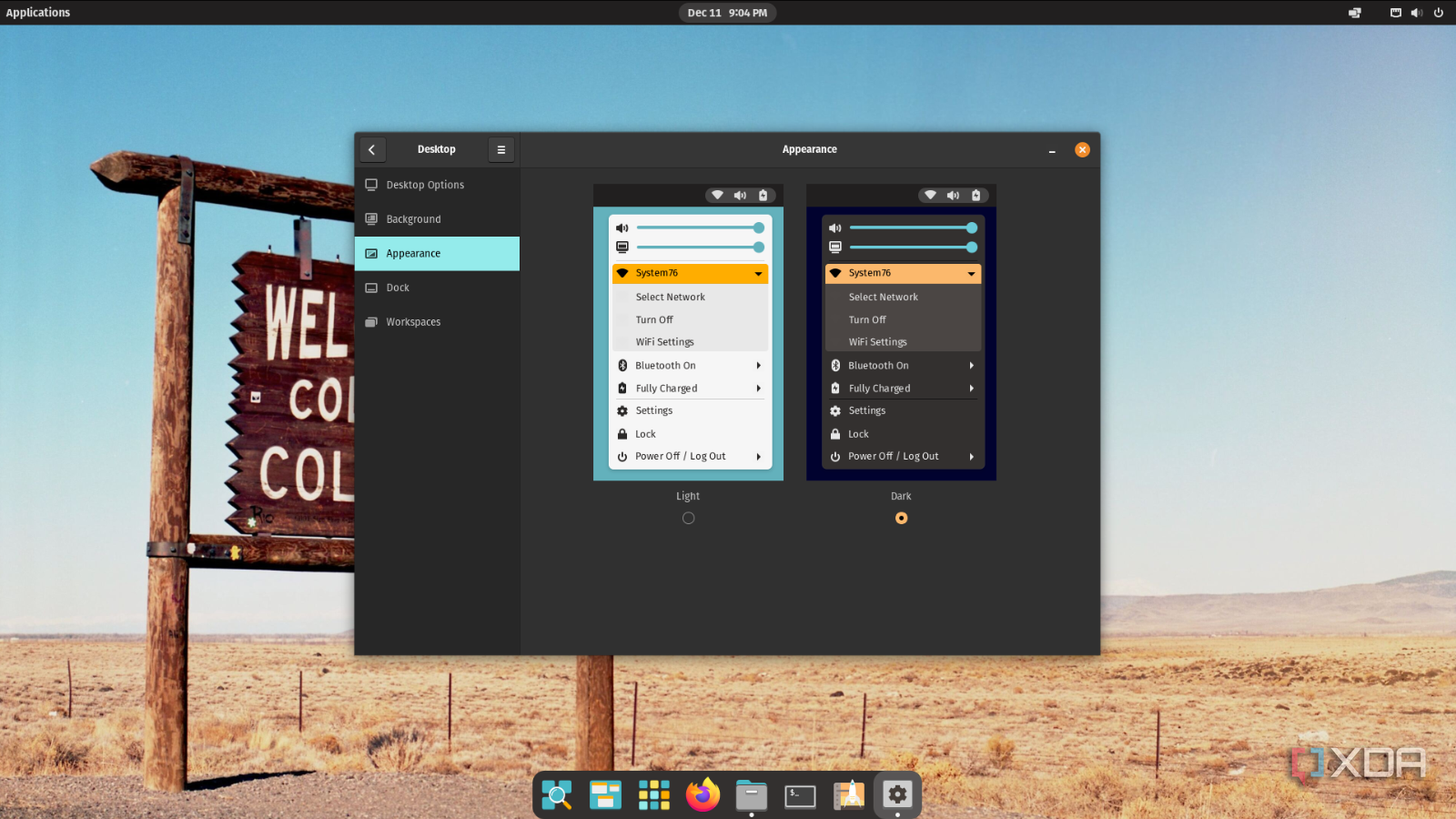
Task: Open the Applications menu in top bar
Action: tap(38, 13)
